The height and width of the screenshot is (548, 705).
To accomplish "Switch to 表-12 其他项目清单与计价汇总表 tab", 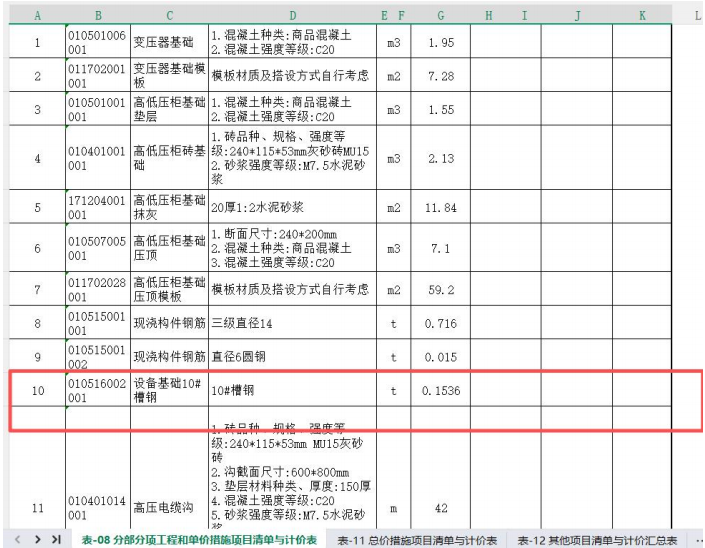I will coord(597,540).
